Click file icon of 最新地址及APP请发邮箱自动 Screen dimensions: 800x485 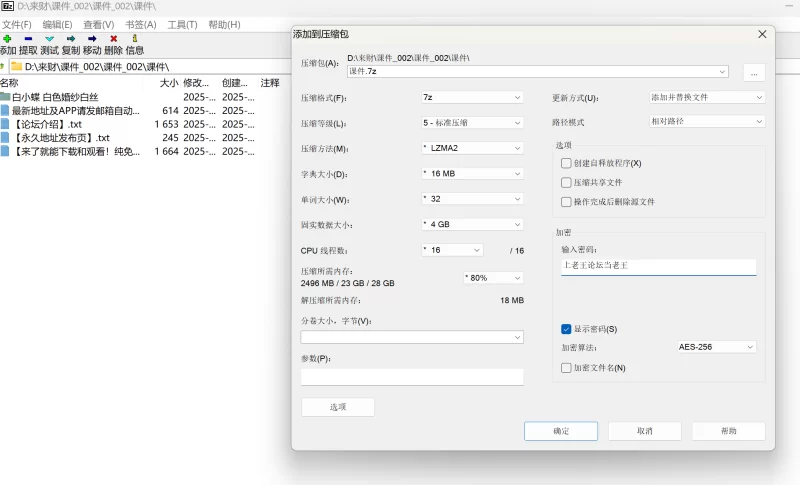point(5,110)
